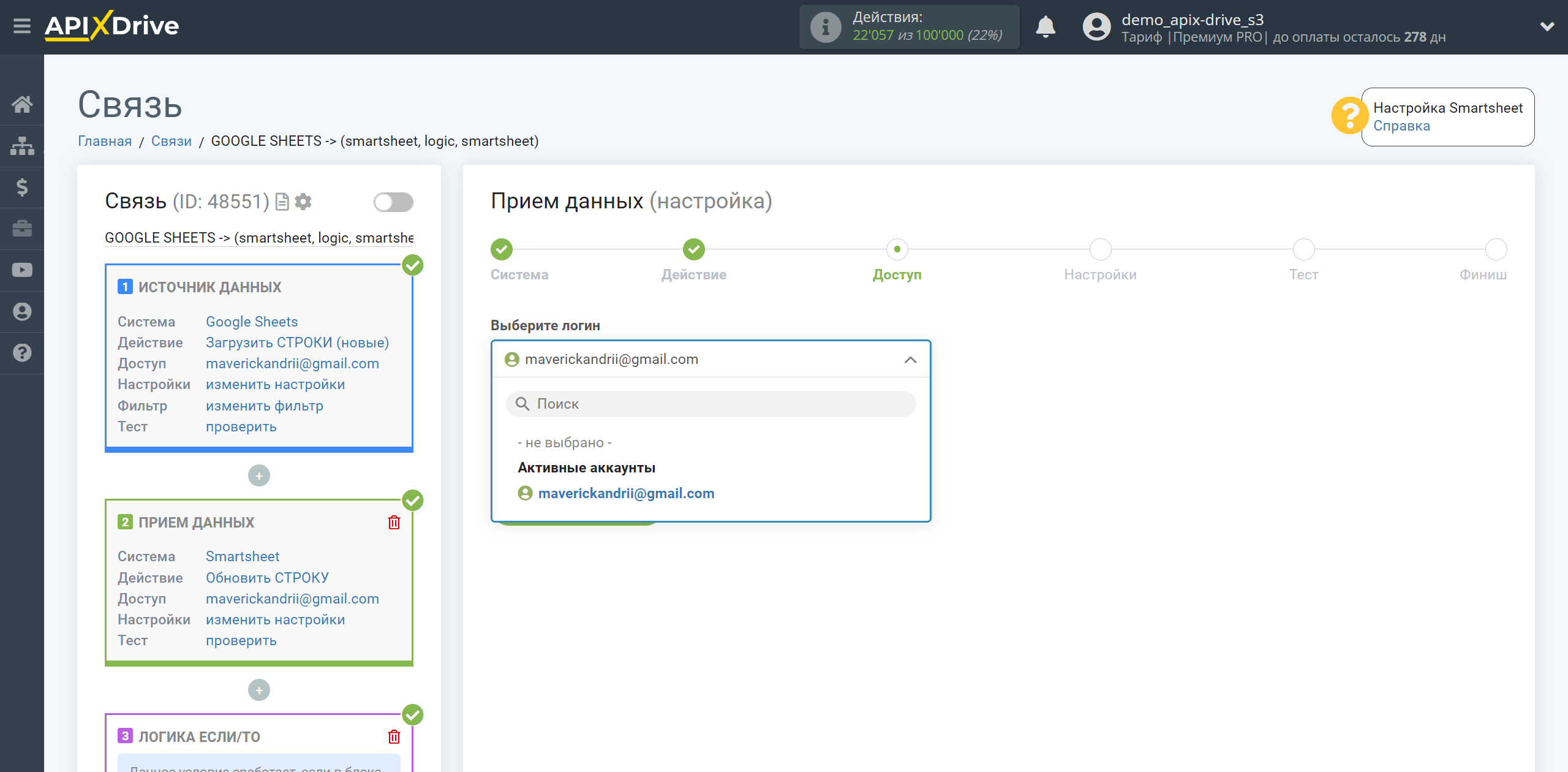
Task: Click the Поиск search field
Action: (x=710, y=404)
